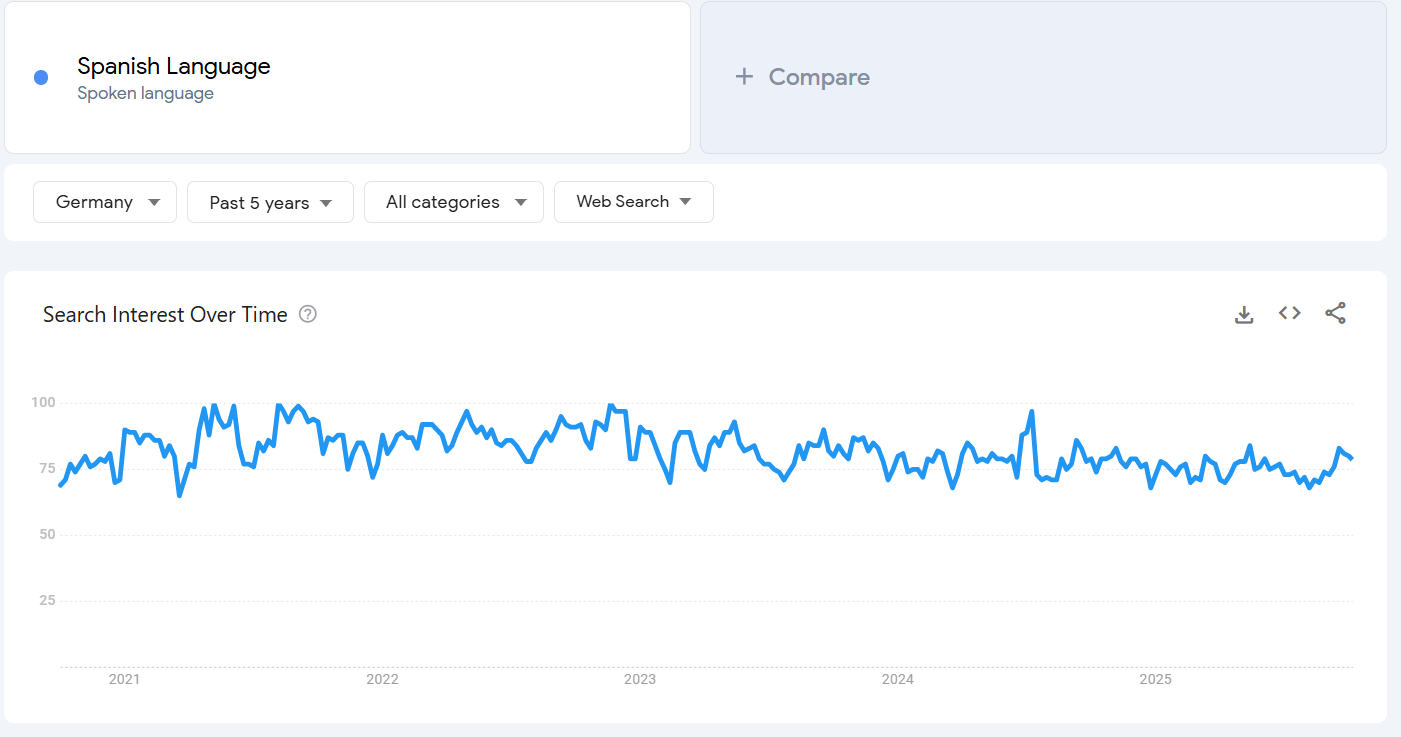Click the 100 value on the y-axis
Screen dimensions: 1401x737
point(43,403)
